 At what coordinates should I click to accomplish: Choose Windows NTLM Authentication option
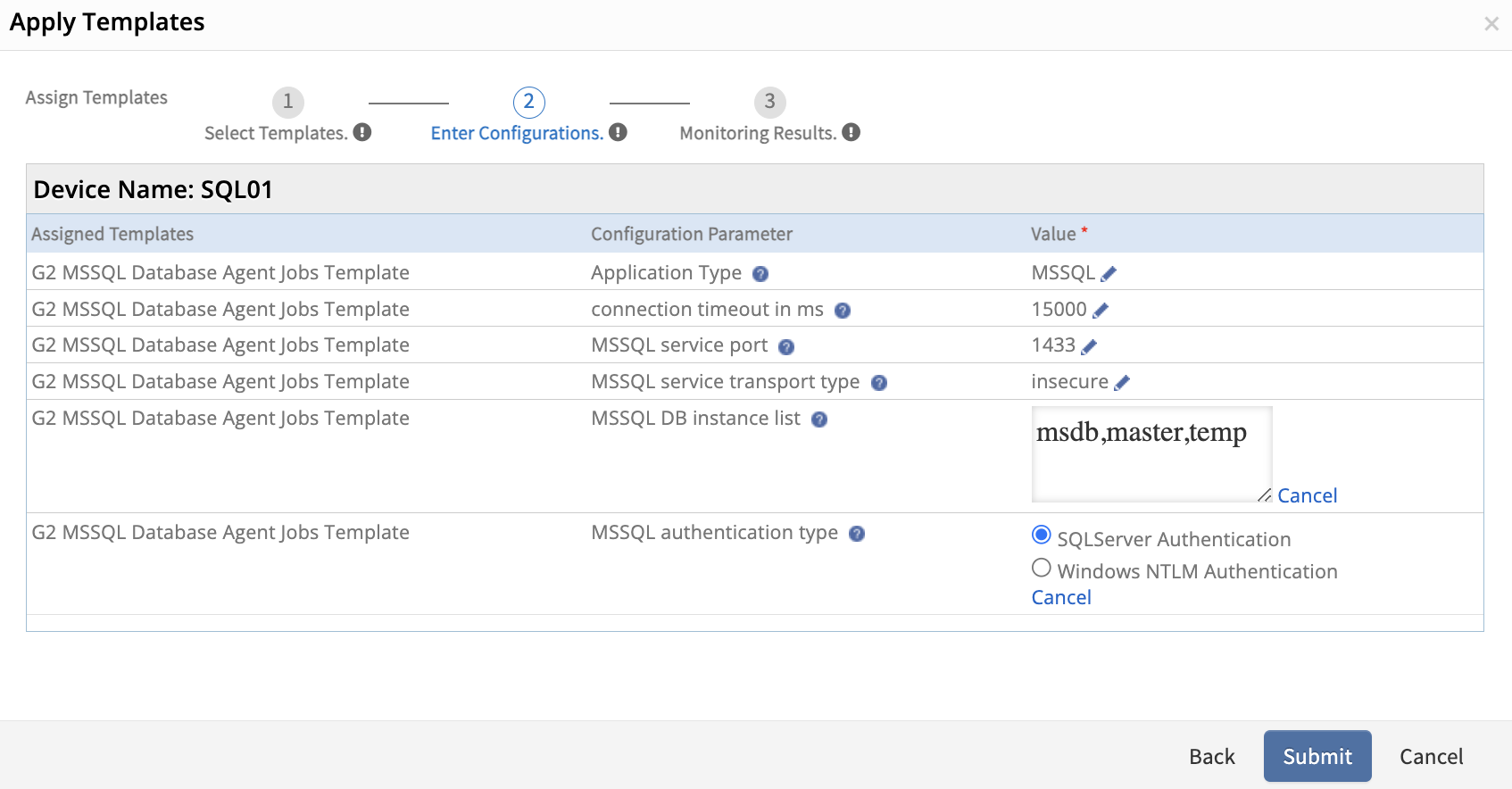pos(1041,568)
